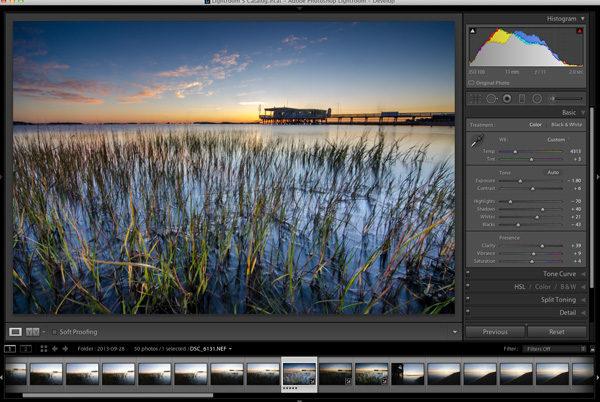Toggle highlight clipping indicator in histogram
The width and height of the screenshot is (600, 402).
coord(579,31)
